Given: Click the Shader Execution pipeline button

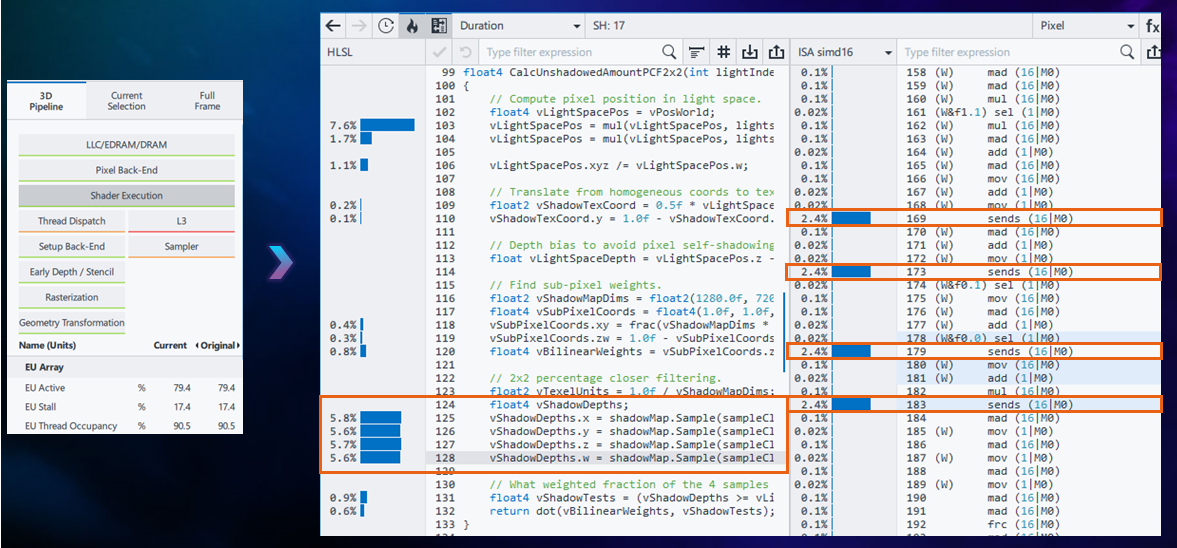Looking at the screenshot, I should pyautogui.click(x=126, y=196).
